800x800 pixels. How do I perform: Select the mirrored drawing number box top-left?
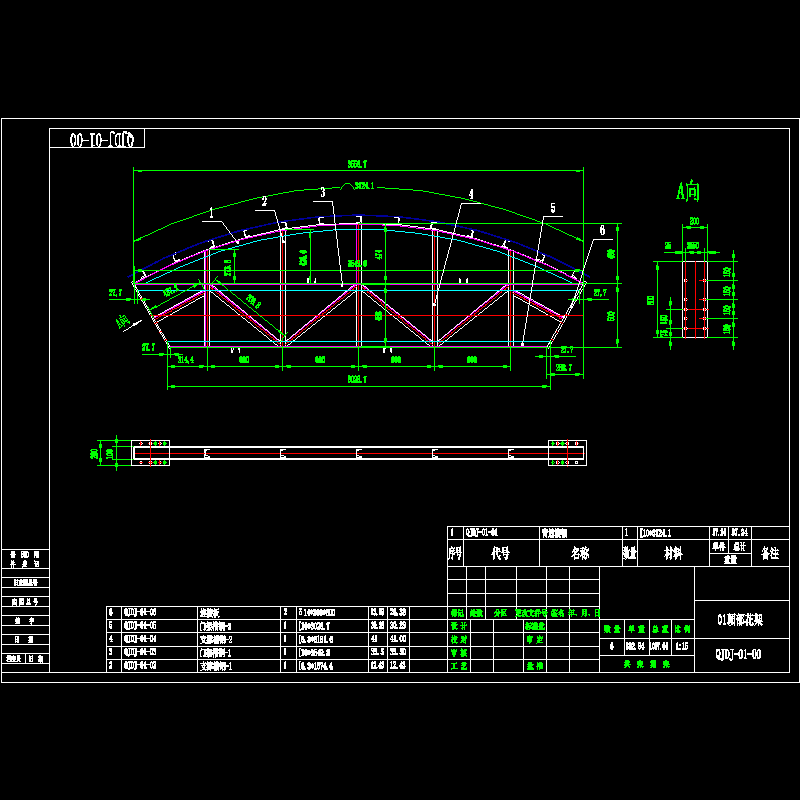coord(97,138)
